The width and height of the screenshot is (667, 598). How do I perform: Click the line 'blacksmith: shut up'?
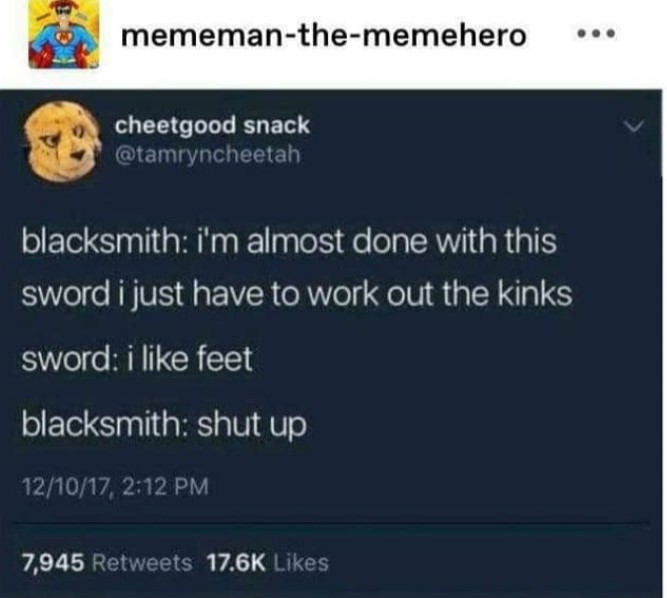click(164, 424)
